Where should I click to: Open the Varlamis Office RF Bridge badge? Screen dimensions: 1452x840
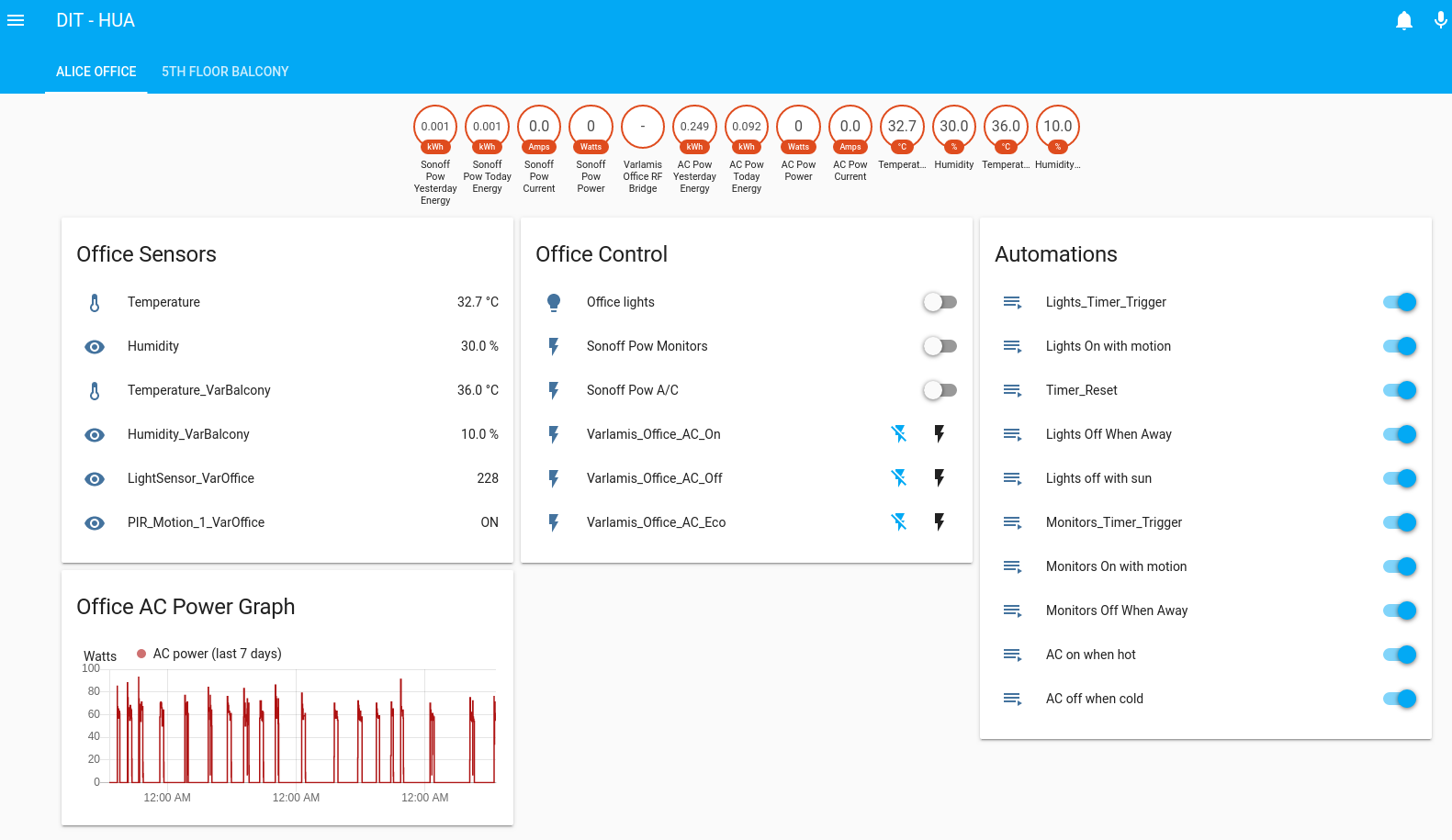[642, 128]
